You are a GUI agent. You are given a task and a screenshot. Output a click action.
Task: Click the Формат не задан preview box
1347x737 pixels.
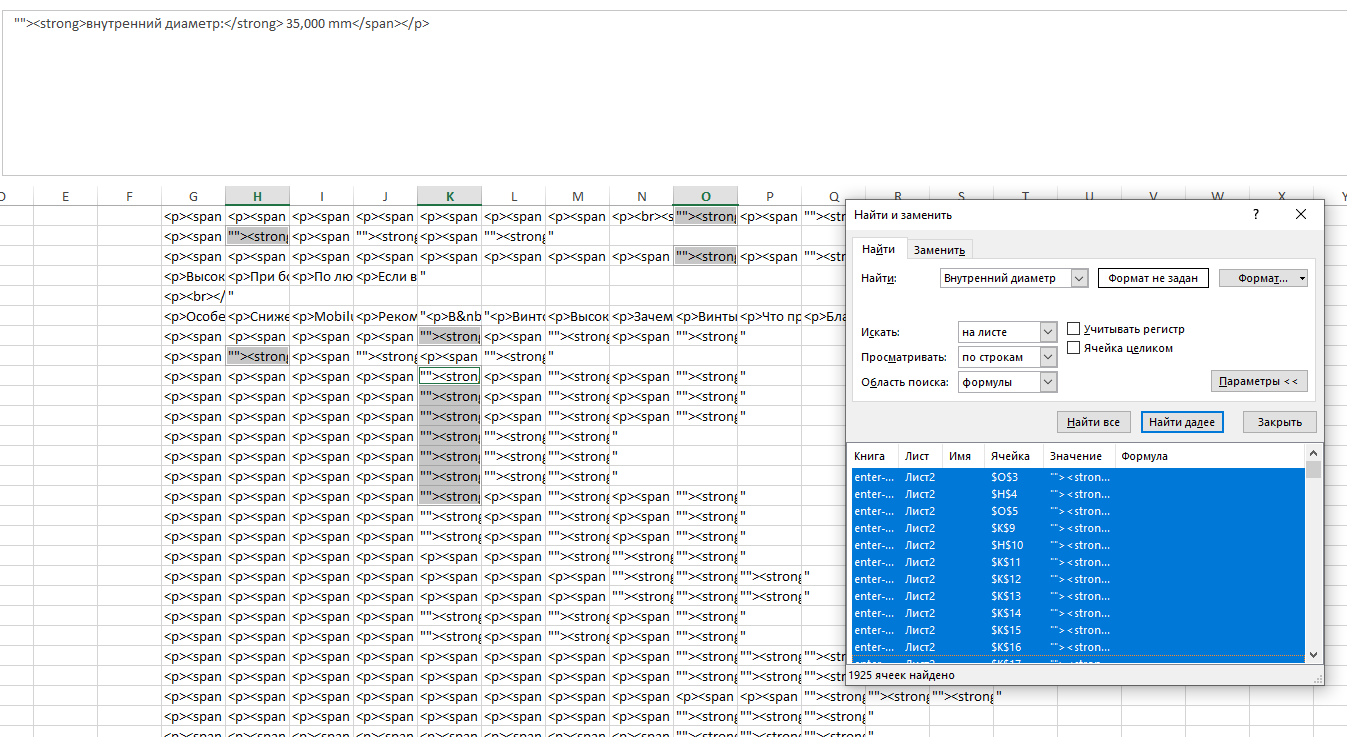(x=1153, y=278)
